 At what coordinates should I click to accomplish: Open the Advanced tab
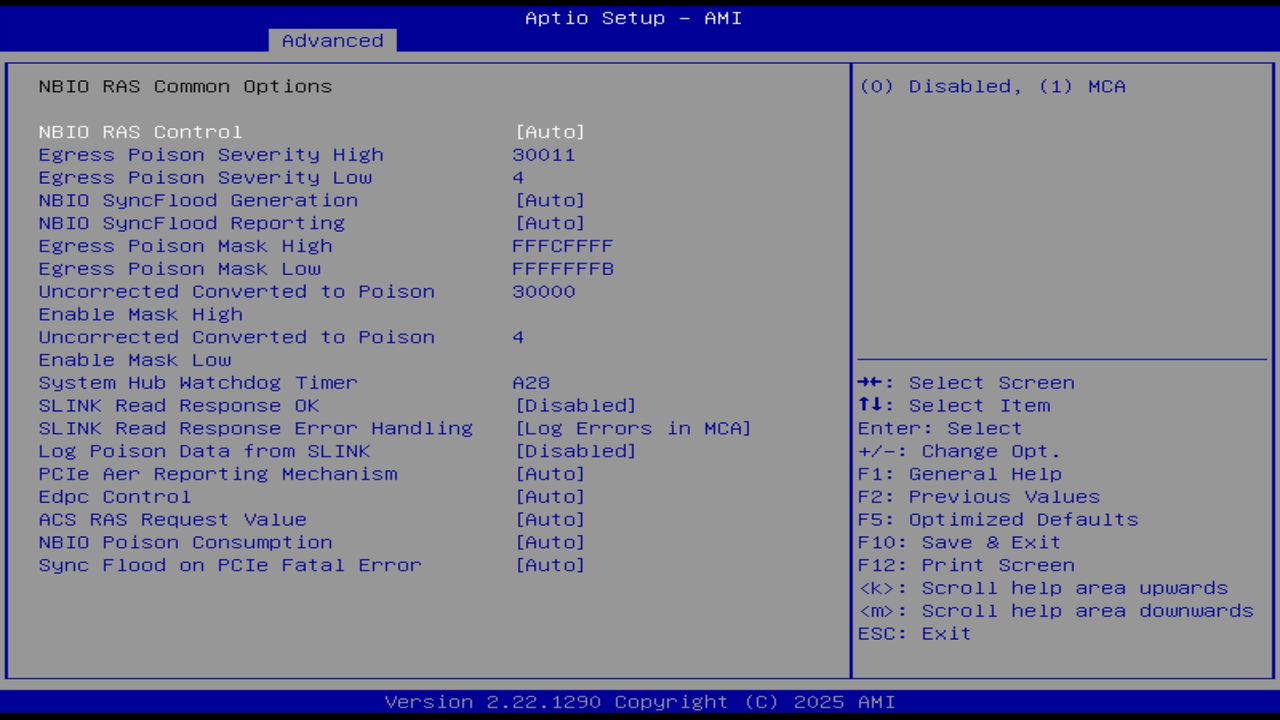point(332,40)
